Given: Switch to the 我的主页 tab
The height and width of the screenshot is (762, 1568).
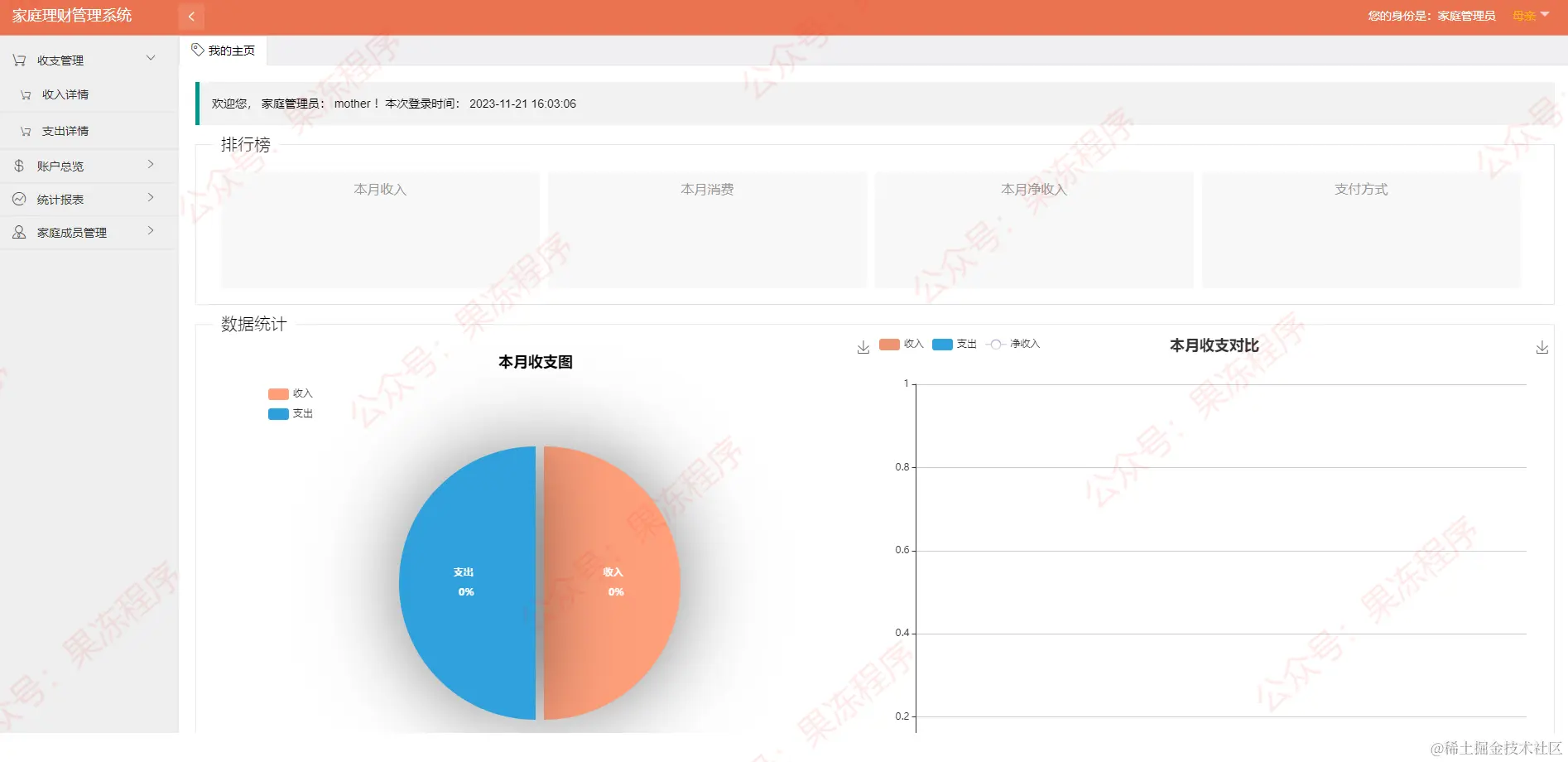Looking at the screenshot, I should [224, 51].
